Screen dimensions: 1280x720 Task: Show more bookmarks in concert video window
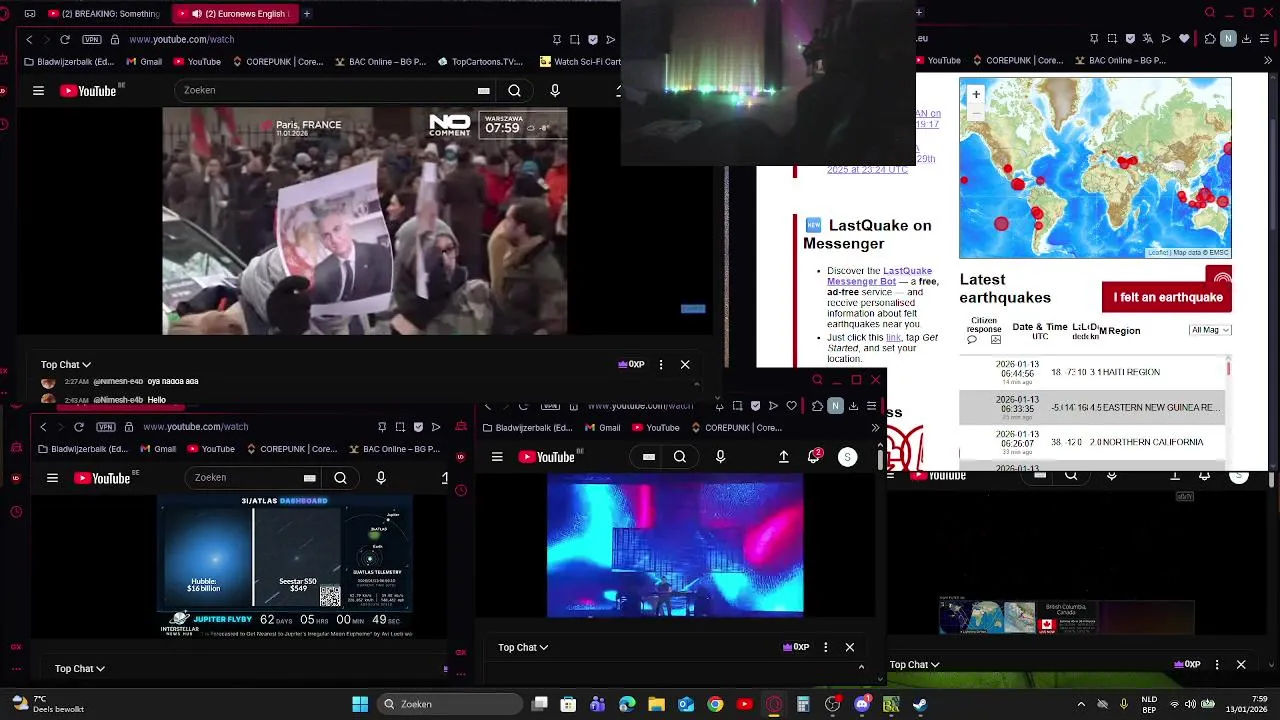point(875,428)
